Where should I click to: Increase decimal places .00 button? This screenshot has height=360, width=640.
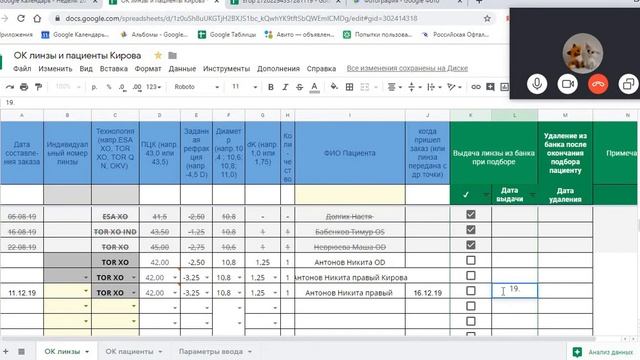click(137, 87)
